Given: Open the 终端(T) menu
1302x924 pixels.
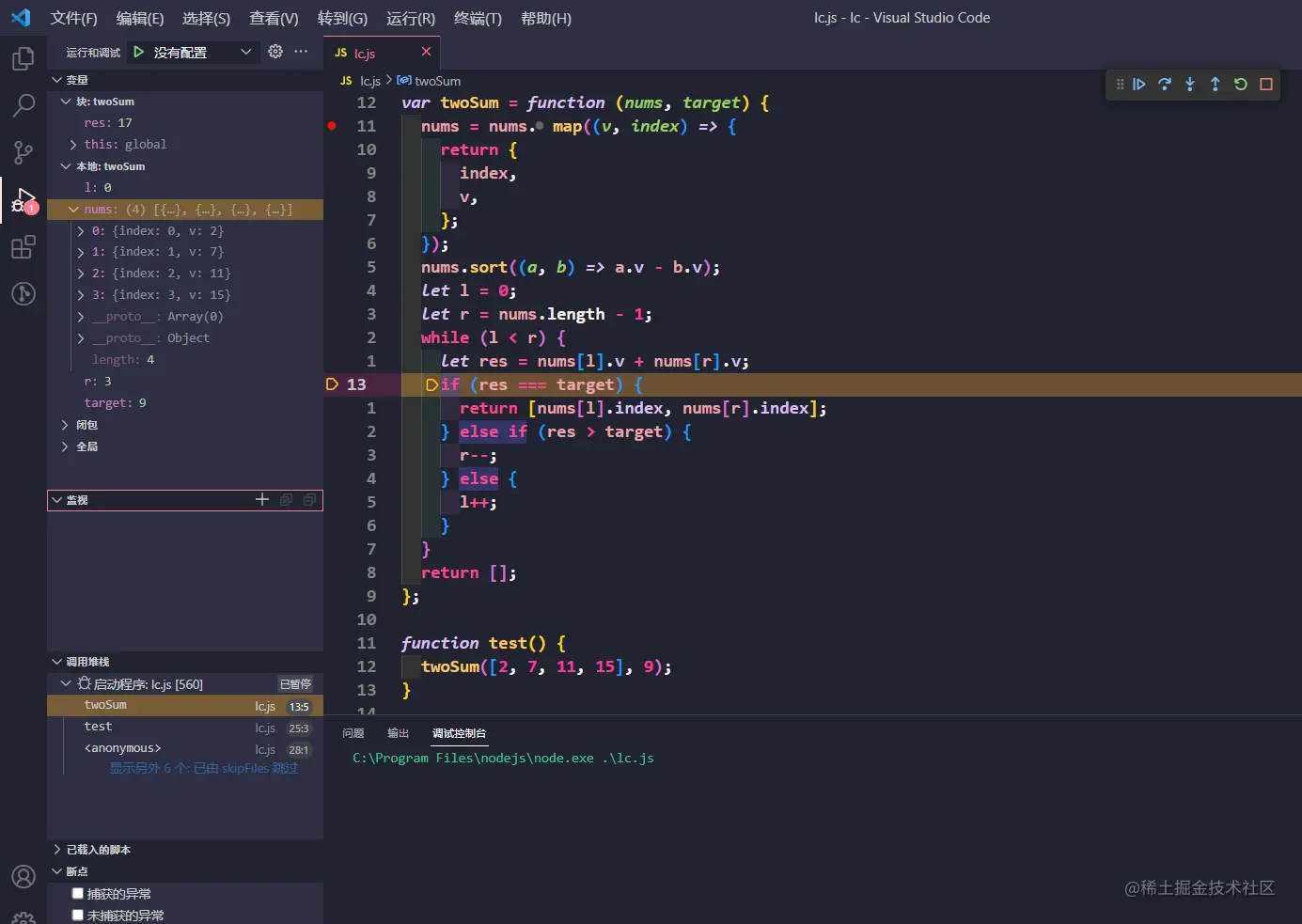Looking at the screenshot, I should (x=478, y=18).
